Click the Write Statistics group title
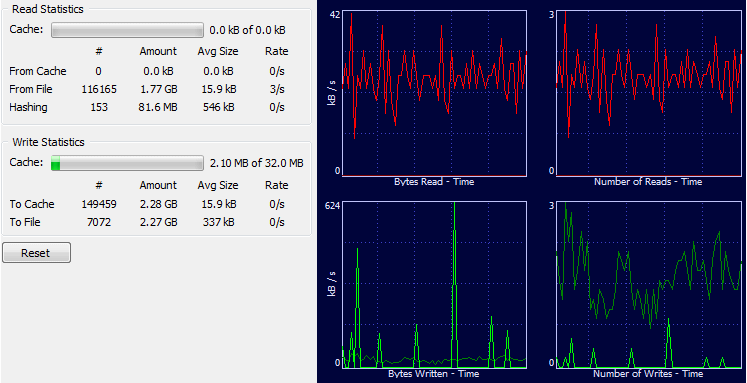The height and width of the screenshot is (383, 747). pos(48,142)
